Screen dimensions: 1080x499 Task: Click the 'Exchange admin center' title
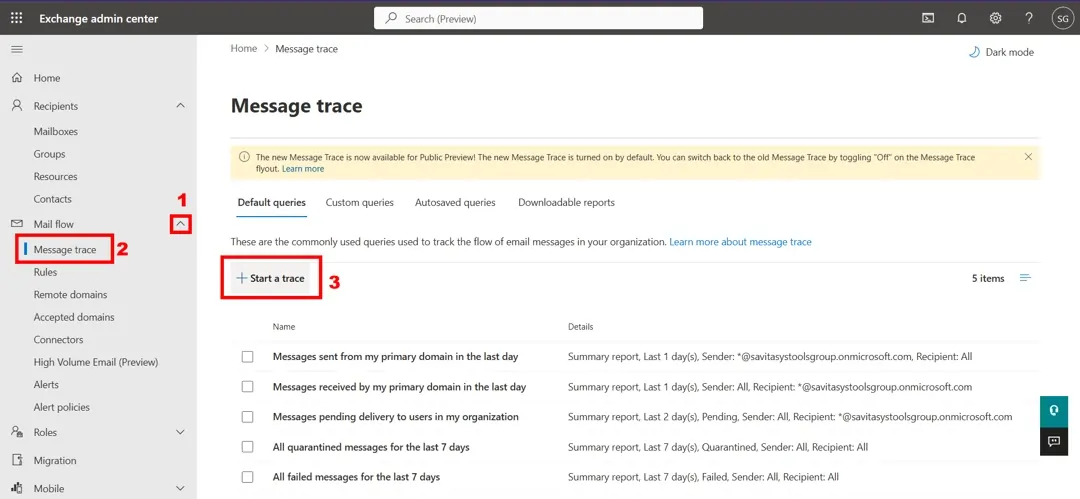(98, 19)
